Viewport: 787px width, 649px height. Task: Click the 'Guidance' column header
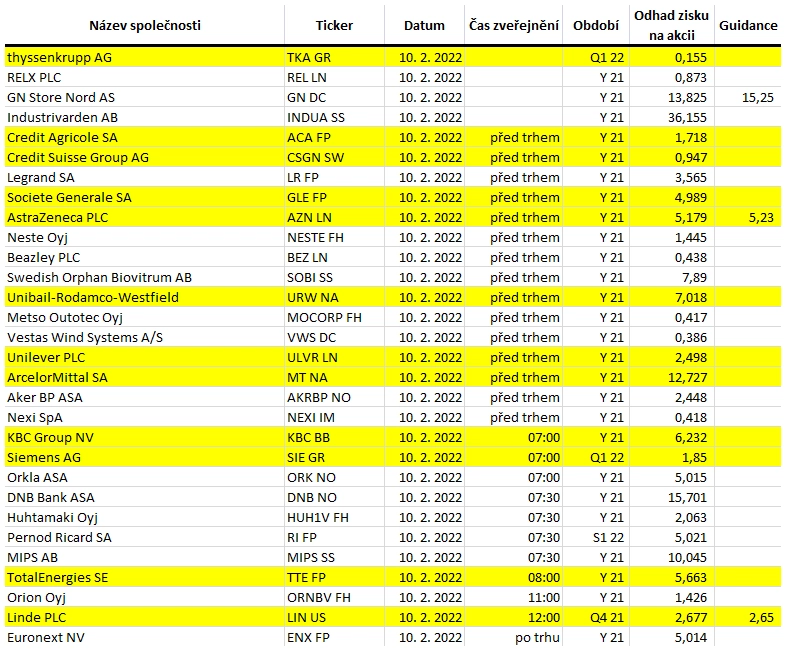(x=748, y=26)
